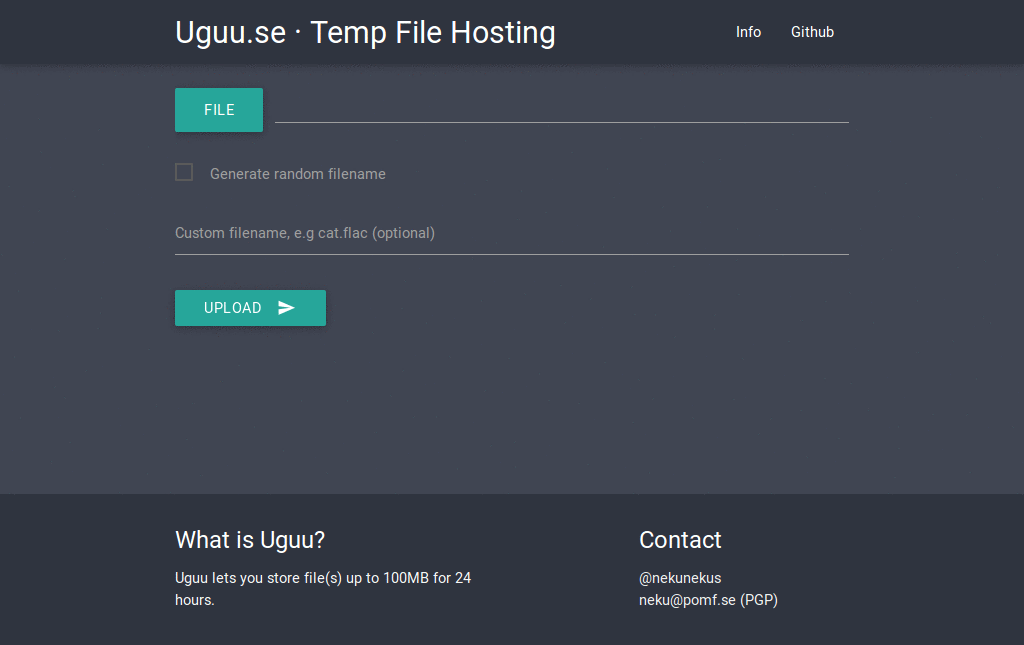Click the neku@pomf.se email address
The image size is (1024, 645).
click(687, 600)
